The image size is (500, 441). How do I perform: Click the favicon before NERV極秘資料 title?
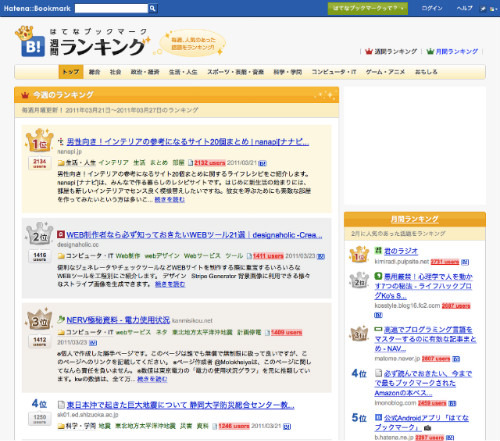coord(61,319)
